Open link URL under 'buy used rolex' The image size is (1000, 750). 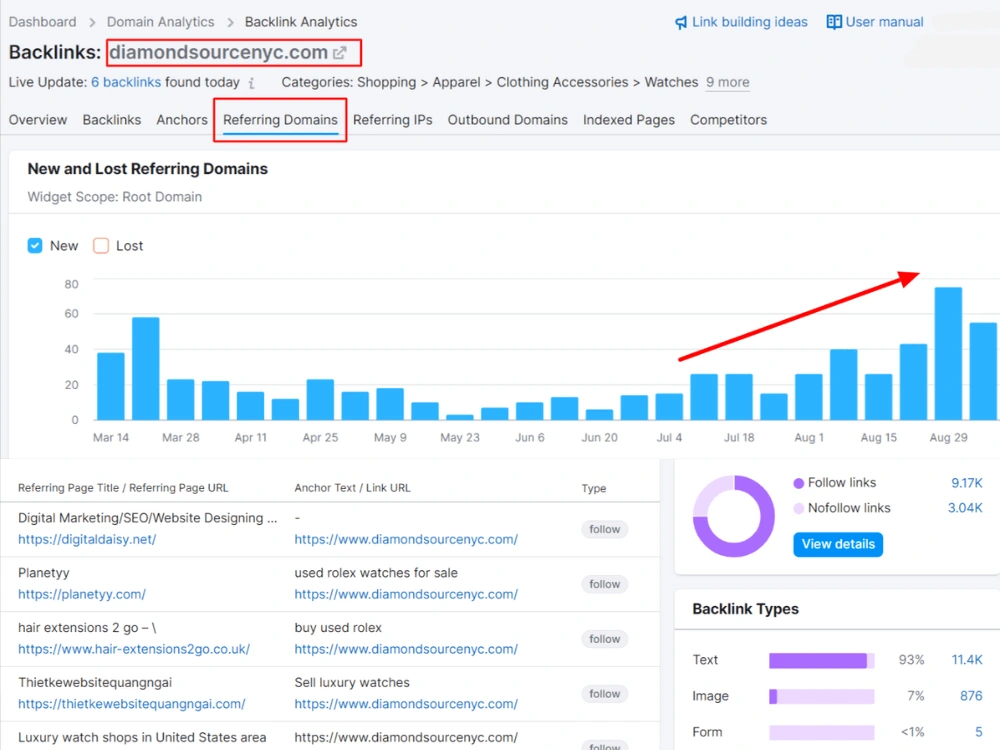point(406,649)
